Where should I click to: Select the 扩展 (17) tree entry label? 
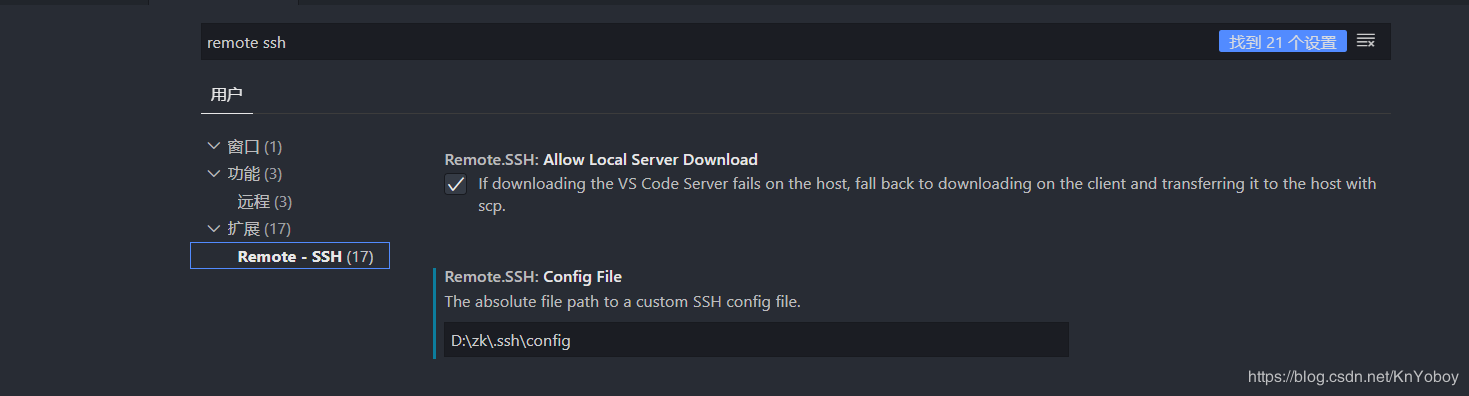[x=260, y=229]
